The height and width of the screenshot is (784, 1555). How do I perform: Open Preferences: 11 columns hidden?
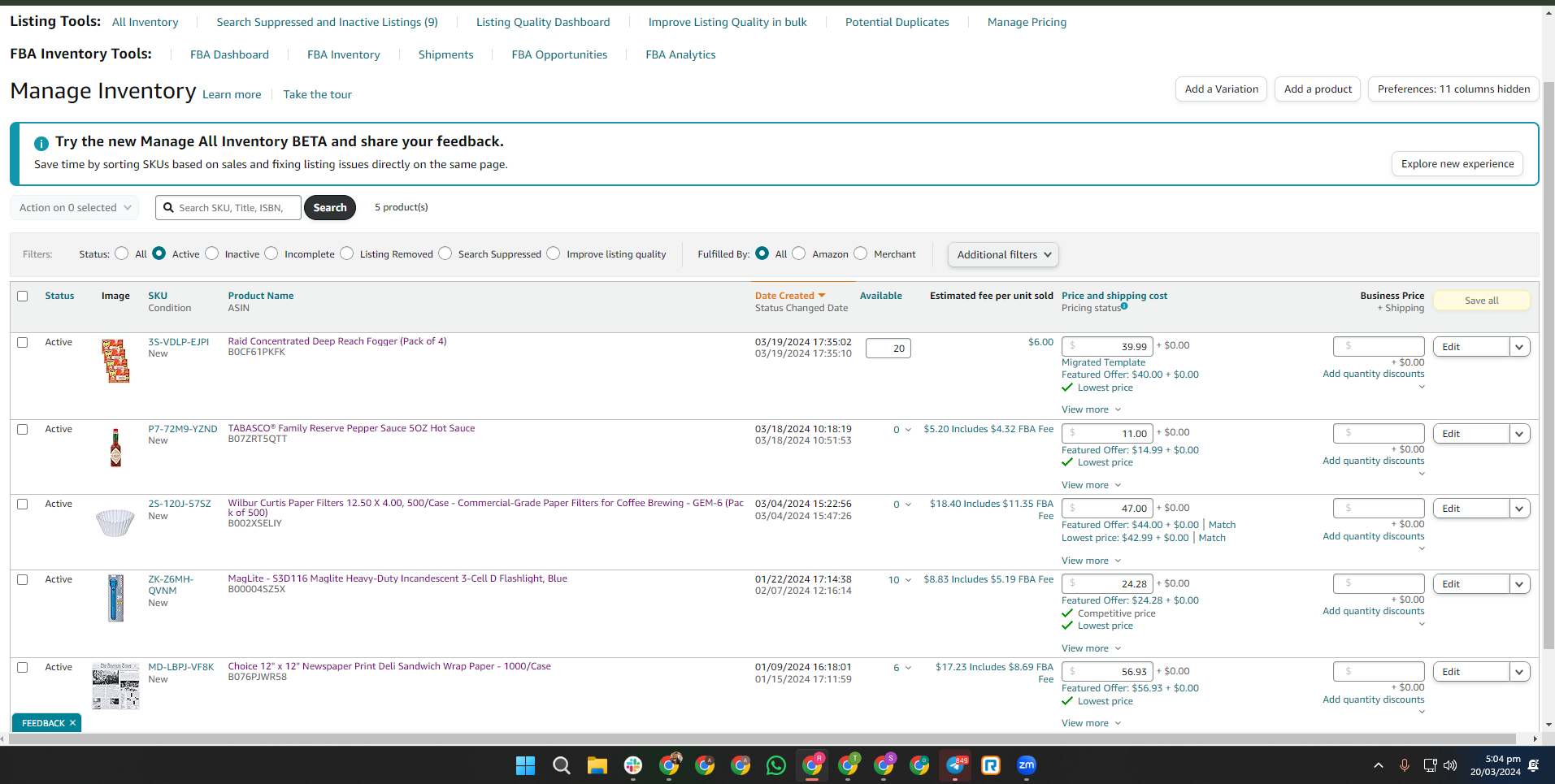point(1453,89)
